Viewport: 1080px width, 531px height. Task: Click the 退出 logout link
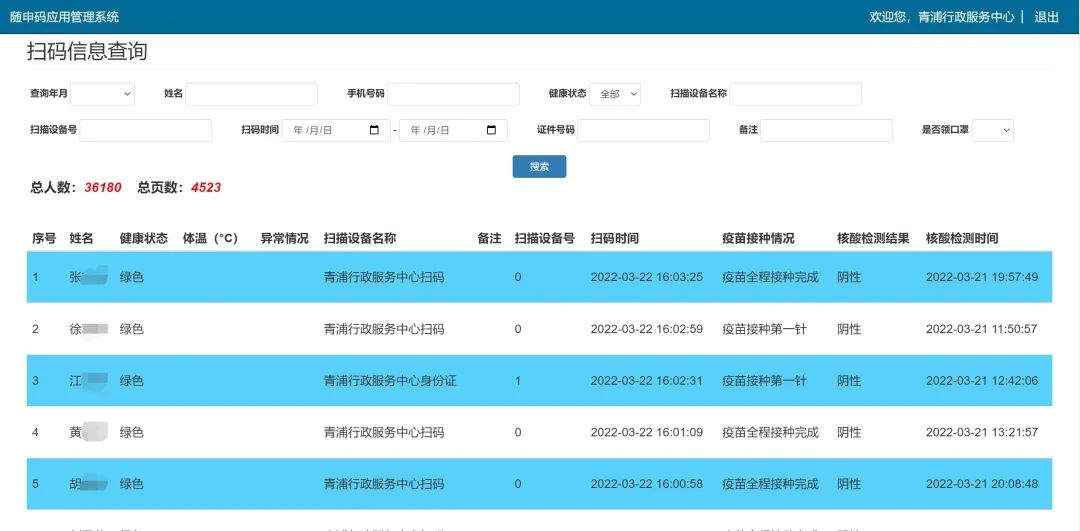tap(1046, 17)
